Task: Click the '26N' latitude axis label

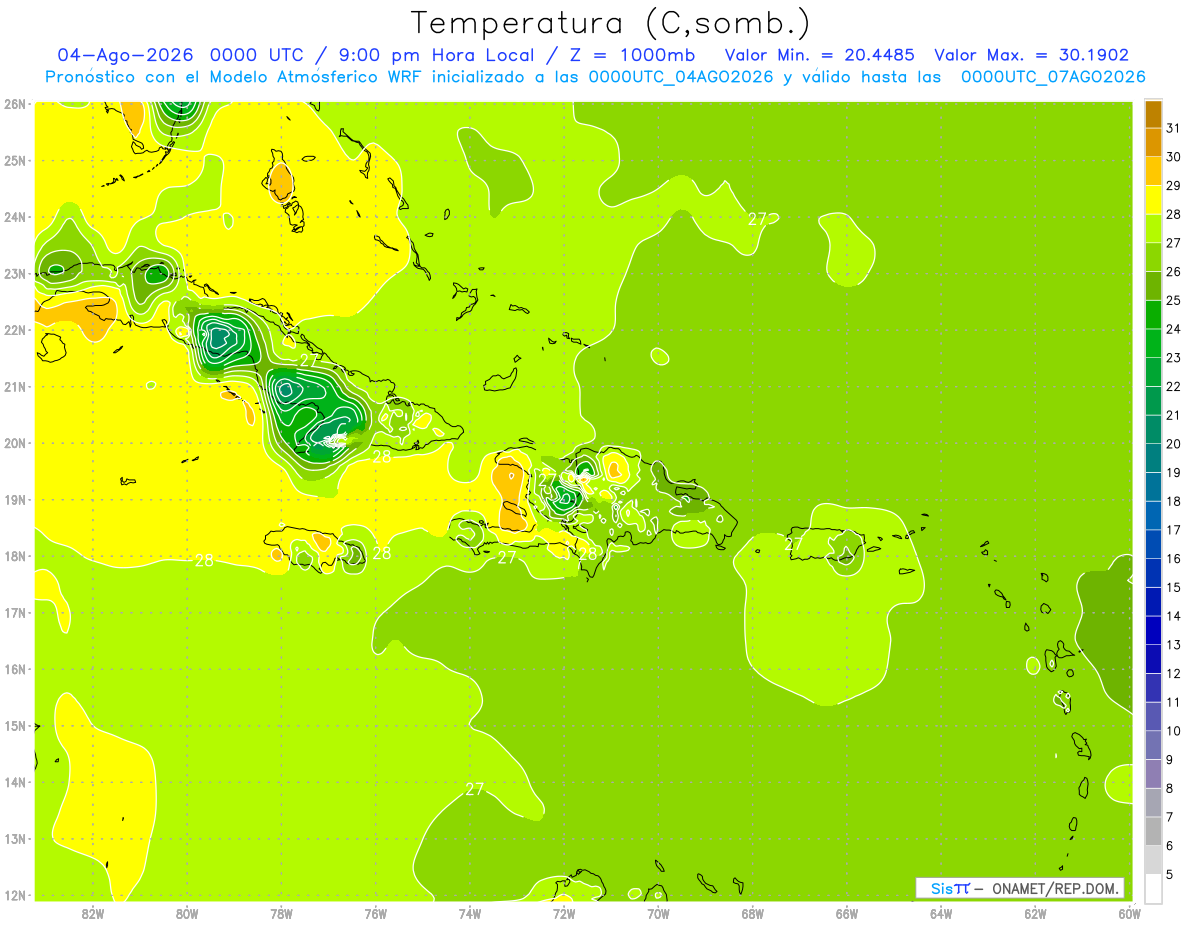Action: pos(15,104)
